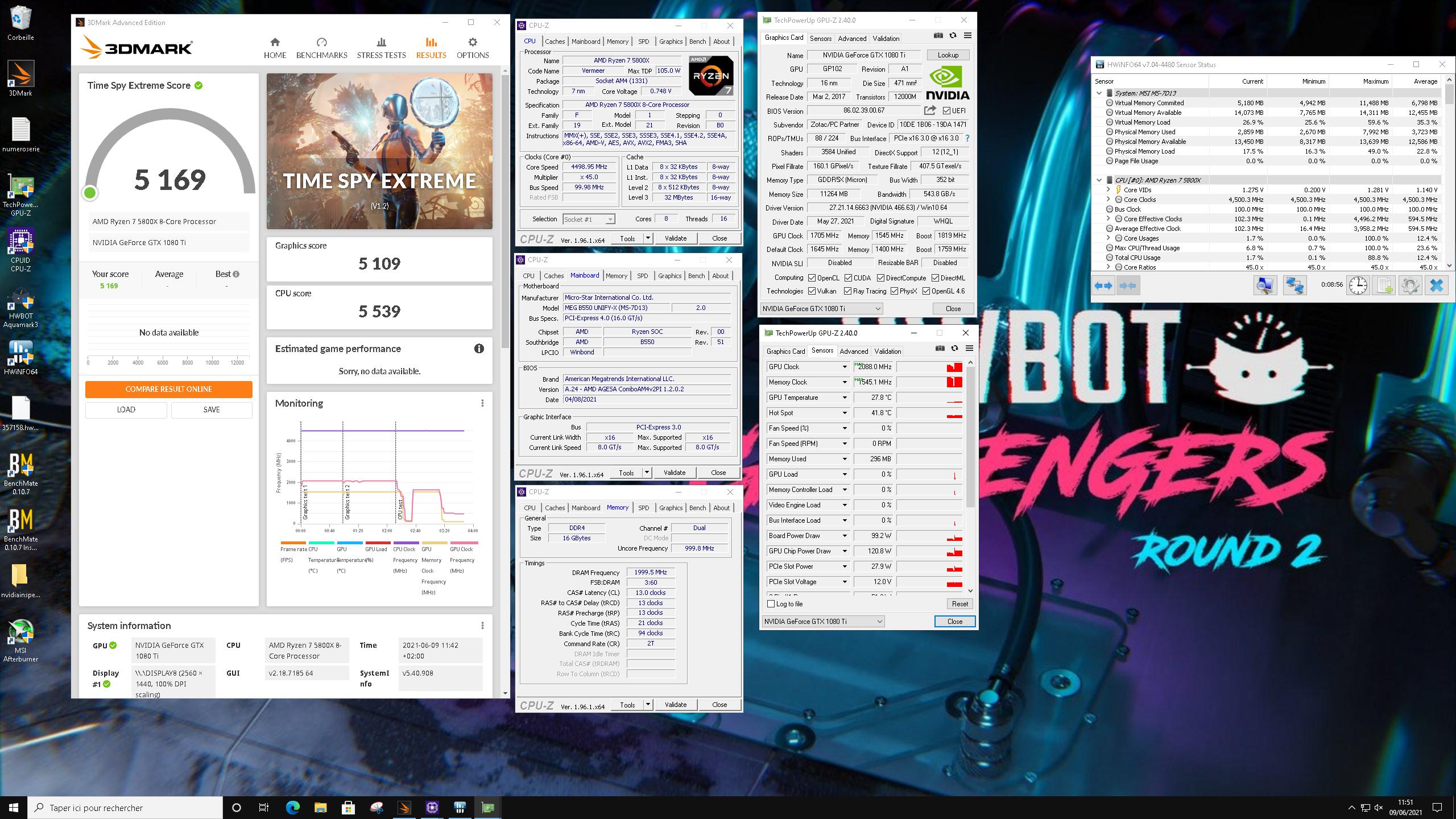Click the BIOS export share icon in GPU-Z
1456x819 pixels.
pos(930,110)
